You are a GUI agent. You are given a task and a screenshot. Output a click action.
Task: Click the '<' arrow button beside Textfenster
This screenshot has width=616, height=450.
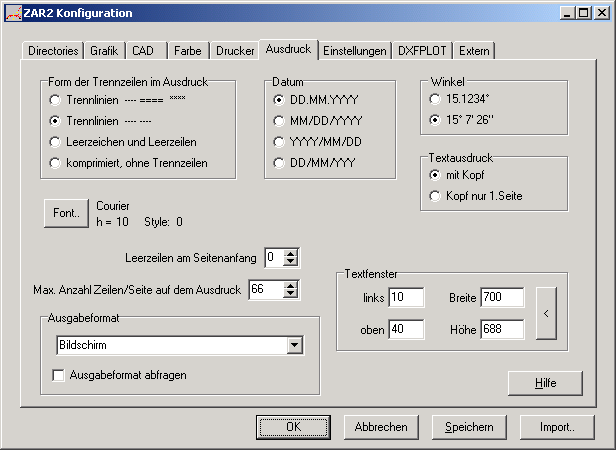point(546,313)
